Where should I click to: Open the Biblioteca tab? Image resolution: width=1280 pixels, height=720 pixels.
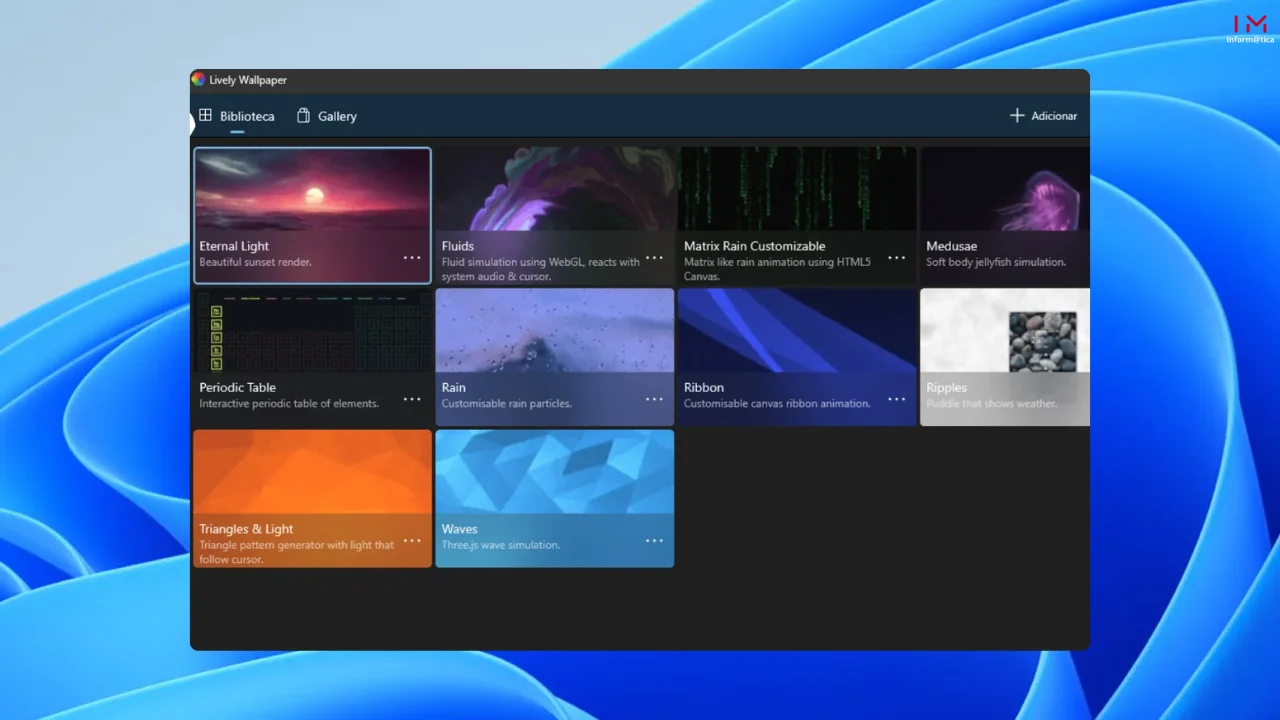pos(236,116)
